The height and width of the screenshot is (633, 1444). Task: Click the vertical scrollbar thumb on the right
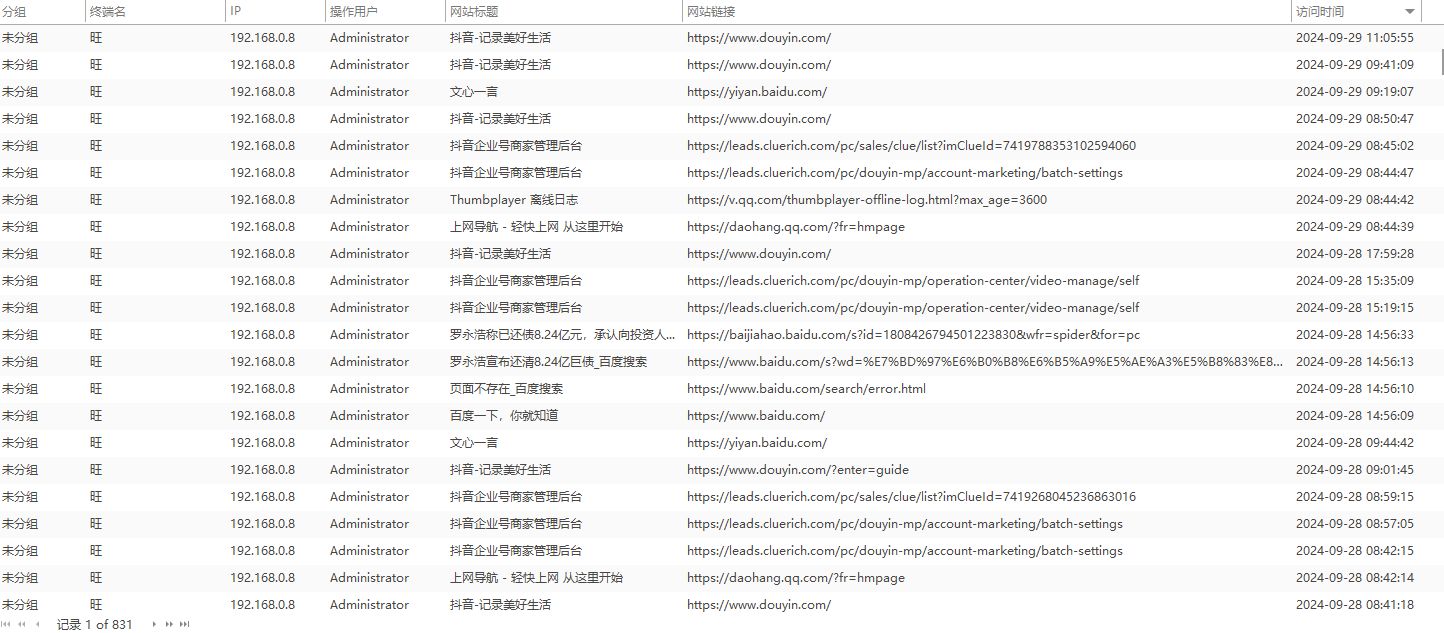(x=1441, y=62)
